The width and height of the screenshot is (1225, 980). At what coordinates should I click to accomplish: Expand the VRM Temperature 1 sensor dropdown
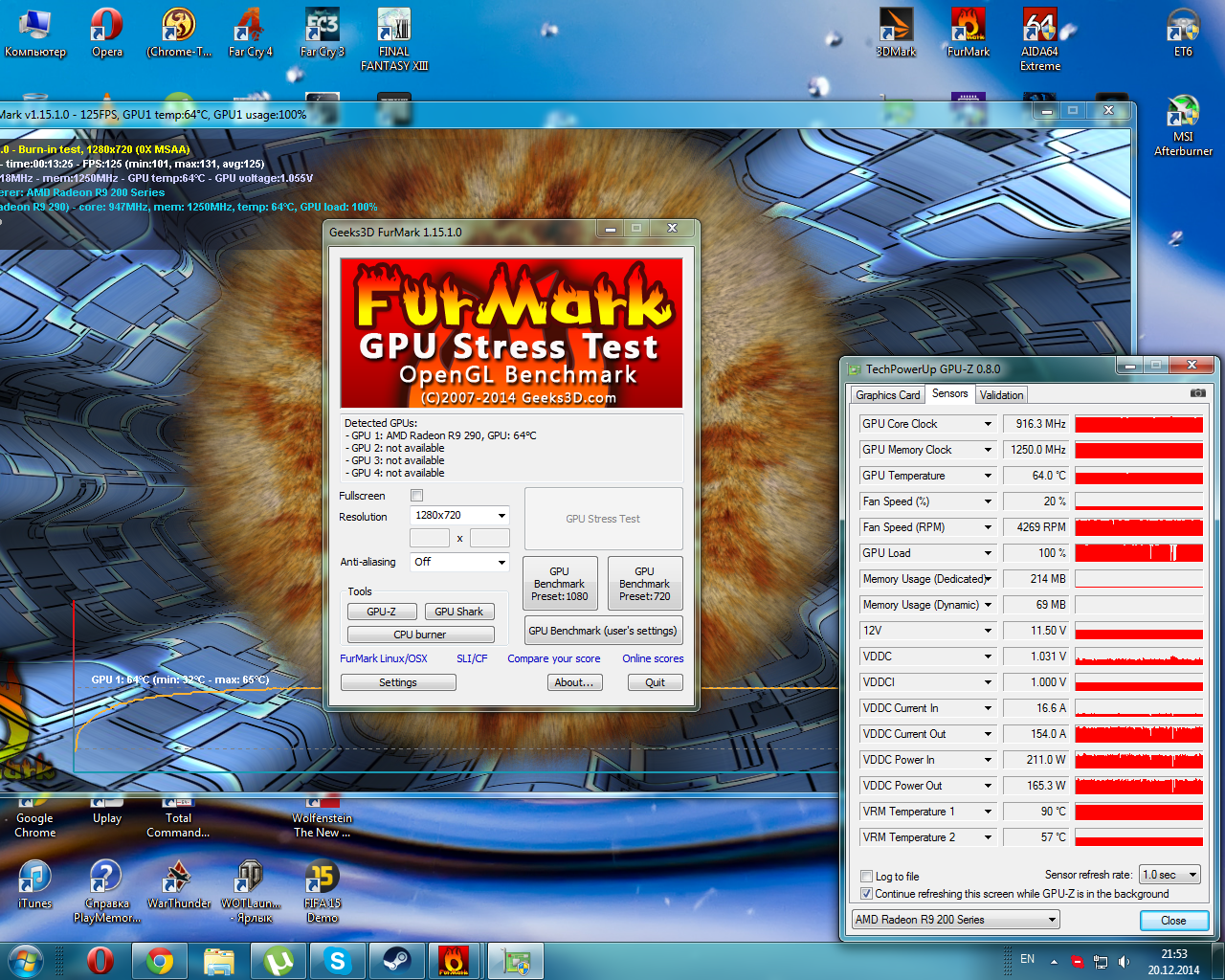(x=988, y=812)
